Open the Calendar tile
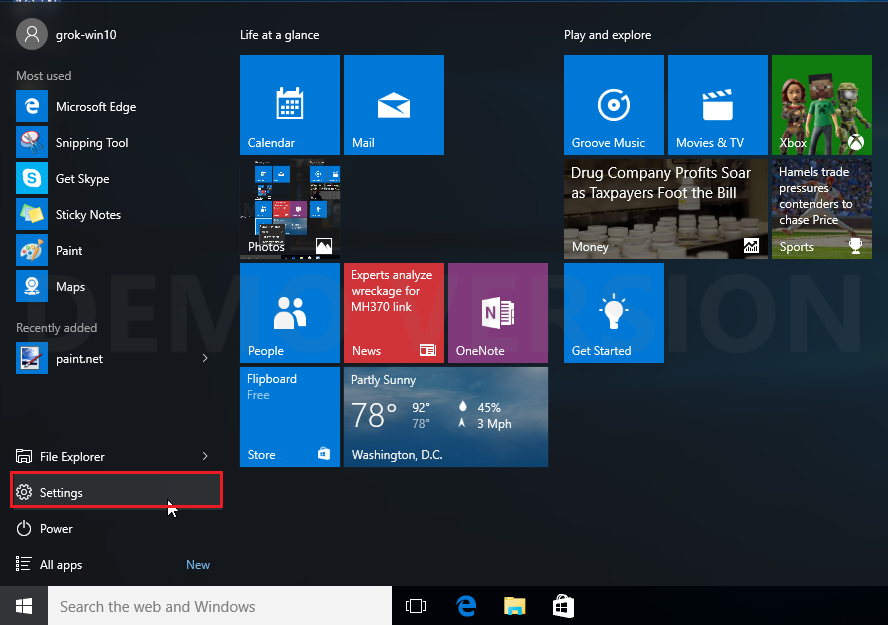The width and height of the screenshot is (888, 625). pos(290,105)
